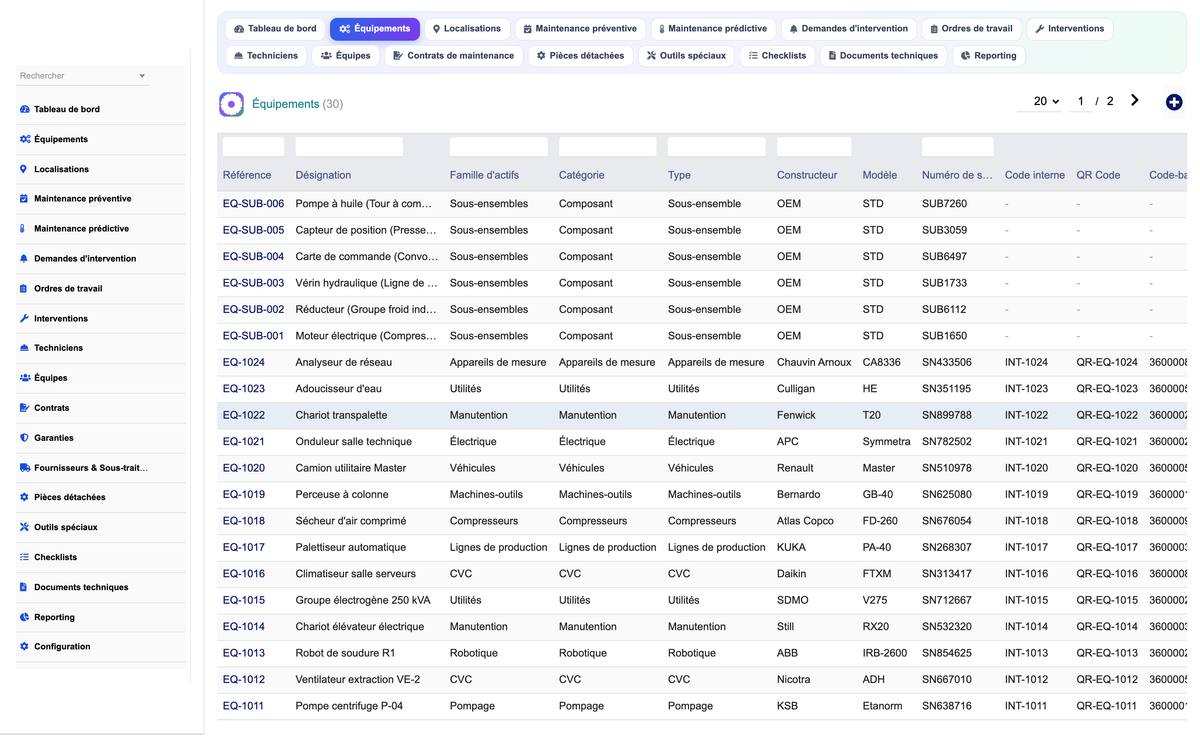This screenshot has height=743, width=1200.
Task: Click cell 'Atlas Copco'
Action: (x=805, y=522)
